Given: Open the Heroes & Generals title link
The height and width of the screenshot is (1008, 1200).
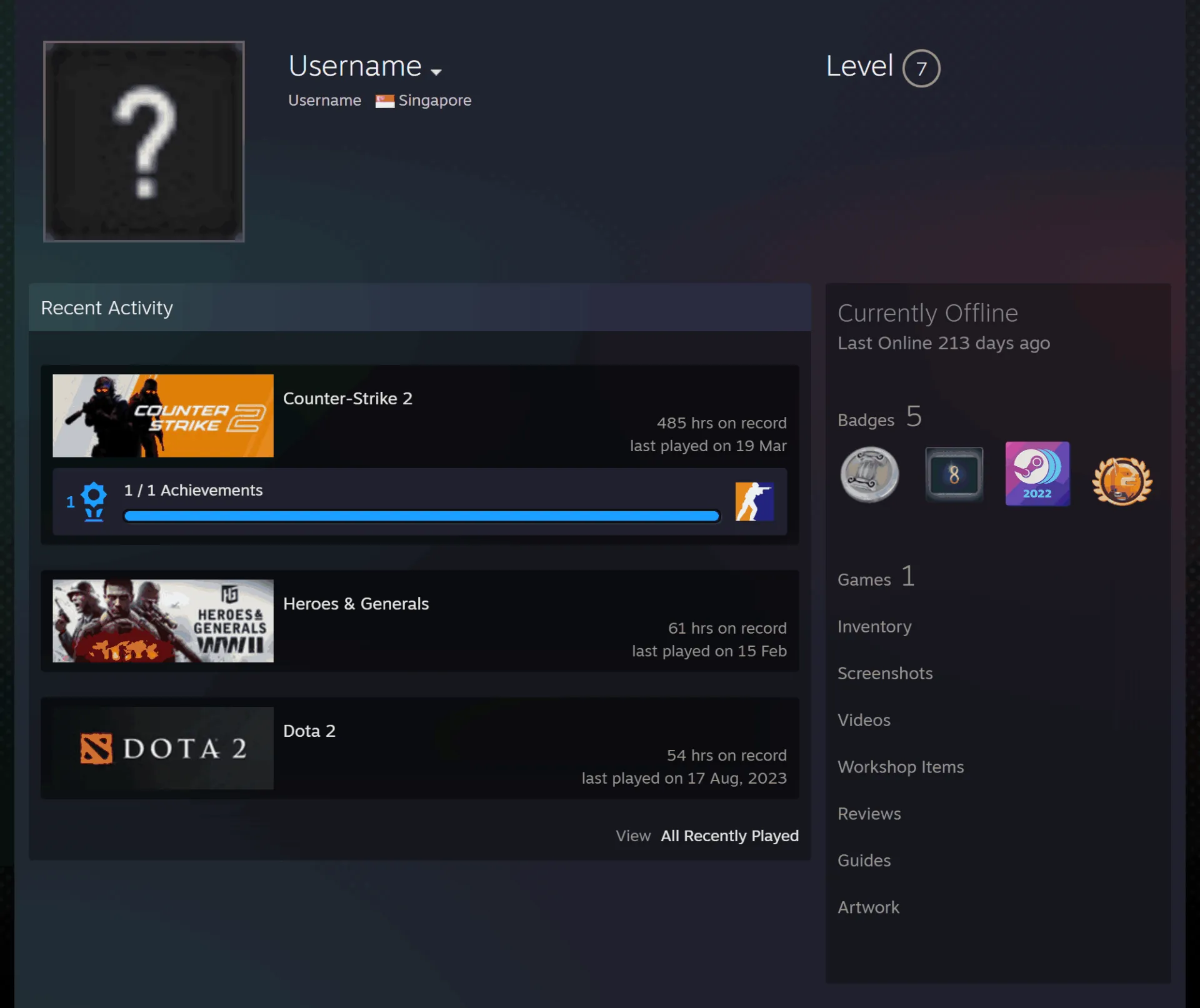Looking at the screenshot, I should 356,604.
